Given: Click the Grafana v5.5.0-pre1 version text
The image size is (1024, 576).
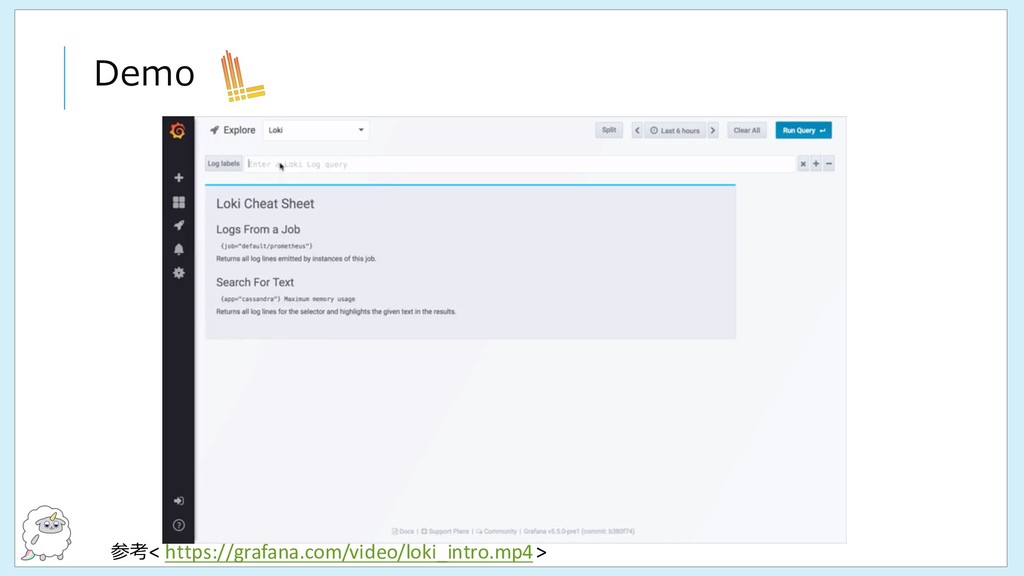Looking at the screenshot, I should tap(579, 532).
